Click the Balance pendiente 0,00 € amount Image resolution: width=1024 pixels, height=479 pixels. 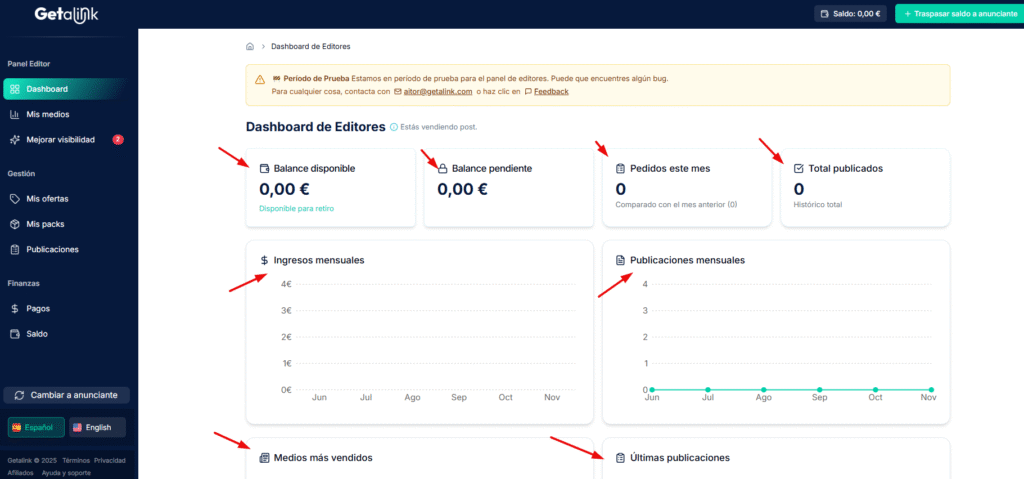462,190
